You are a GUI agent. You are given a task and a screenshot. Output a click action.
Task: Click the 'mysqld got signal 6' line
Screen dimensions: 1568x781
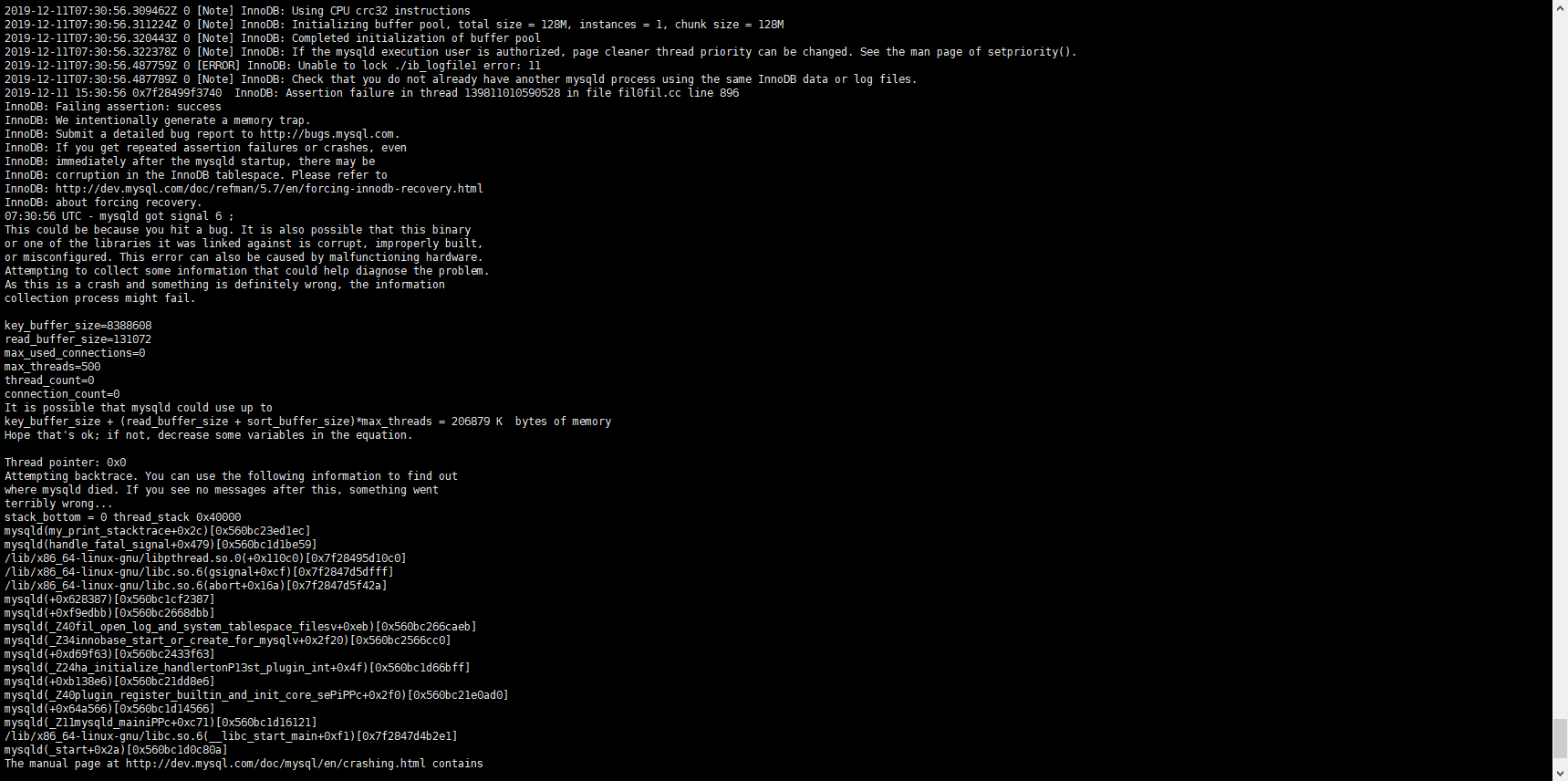tap(119, 216)
